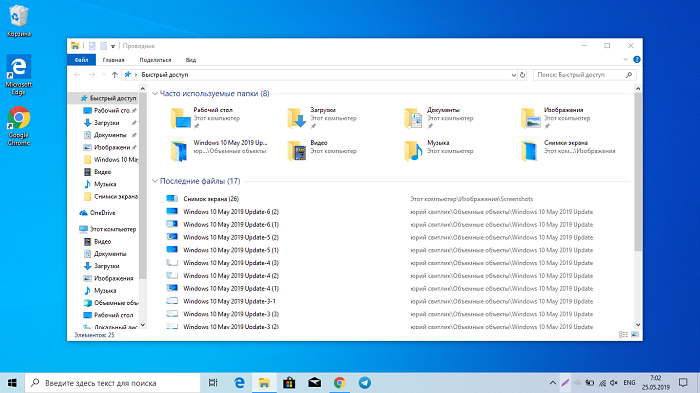700x393 pixels.
Task: Switch to large icons view layout button
Action: (635, 334)
